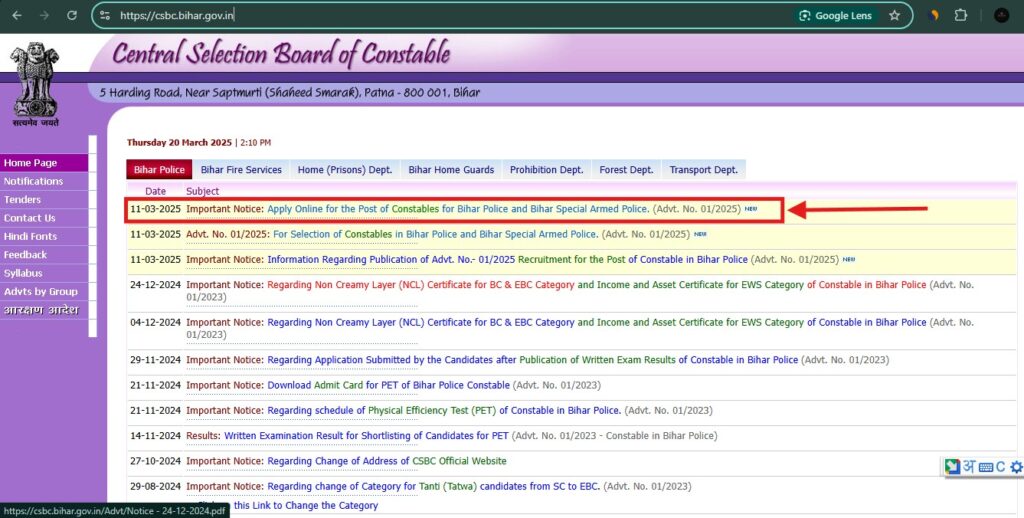Image resolution: width=1024 pixels, height=518 pixels.
Task: Switch to the Home (Prisons) Dept. tab
Action: tap(345, 169)
